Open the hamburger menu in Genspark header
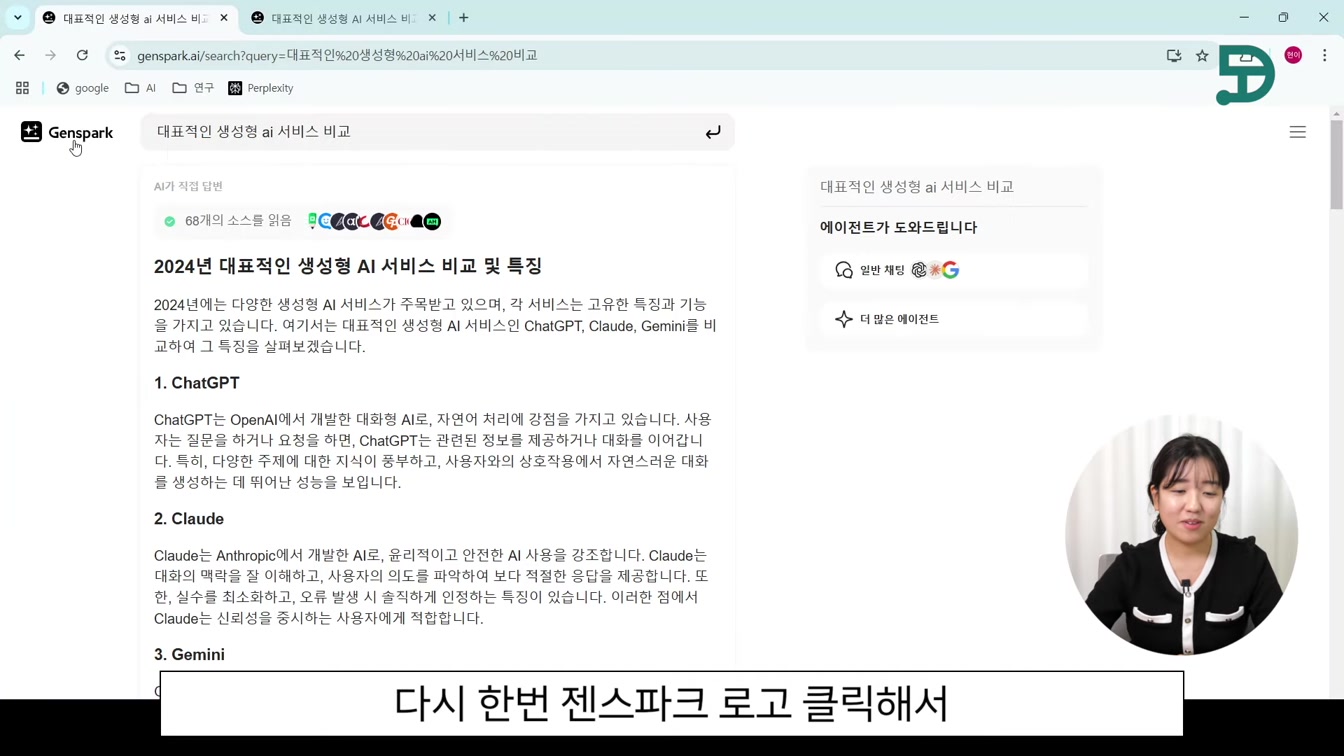The width and height of the screenshot is (1344, 756). (x=1297, y=132)
